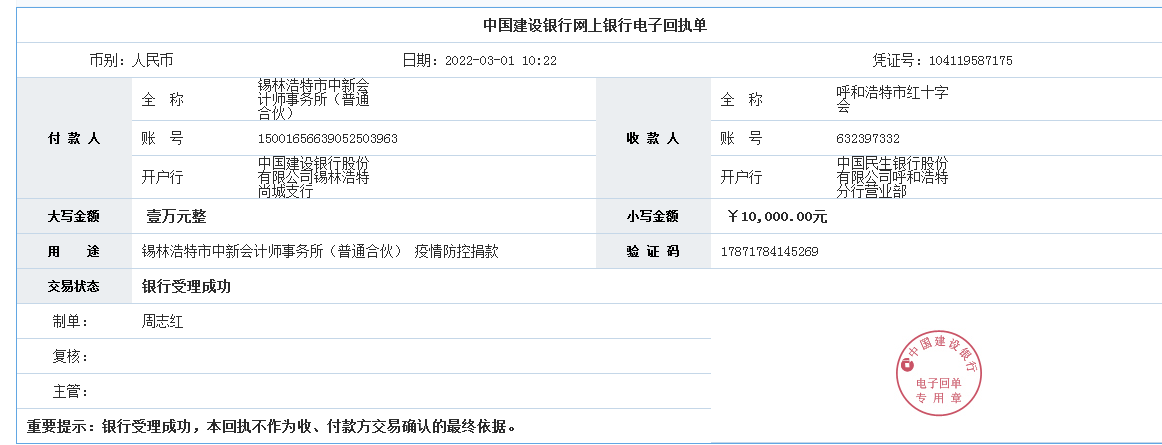Select payee bank 中国民生银行股份有限公司呼和浩特分行营业部
Screen dimensions: 1162x445
point(893,177)
